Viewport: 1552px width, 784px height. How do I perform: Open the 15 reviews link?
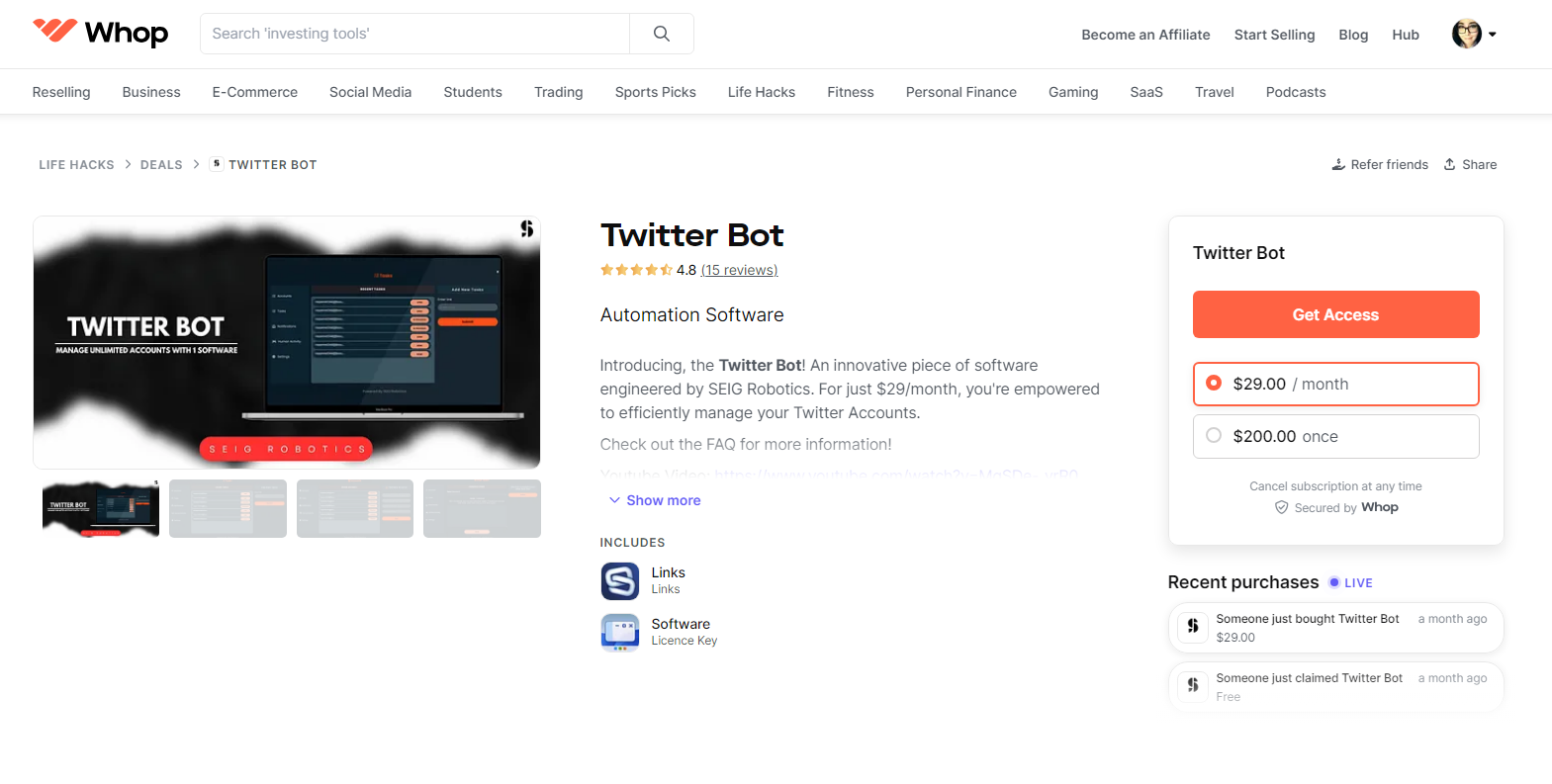click(x=740, y=270)
